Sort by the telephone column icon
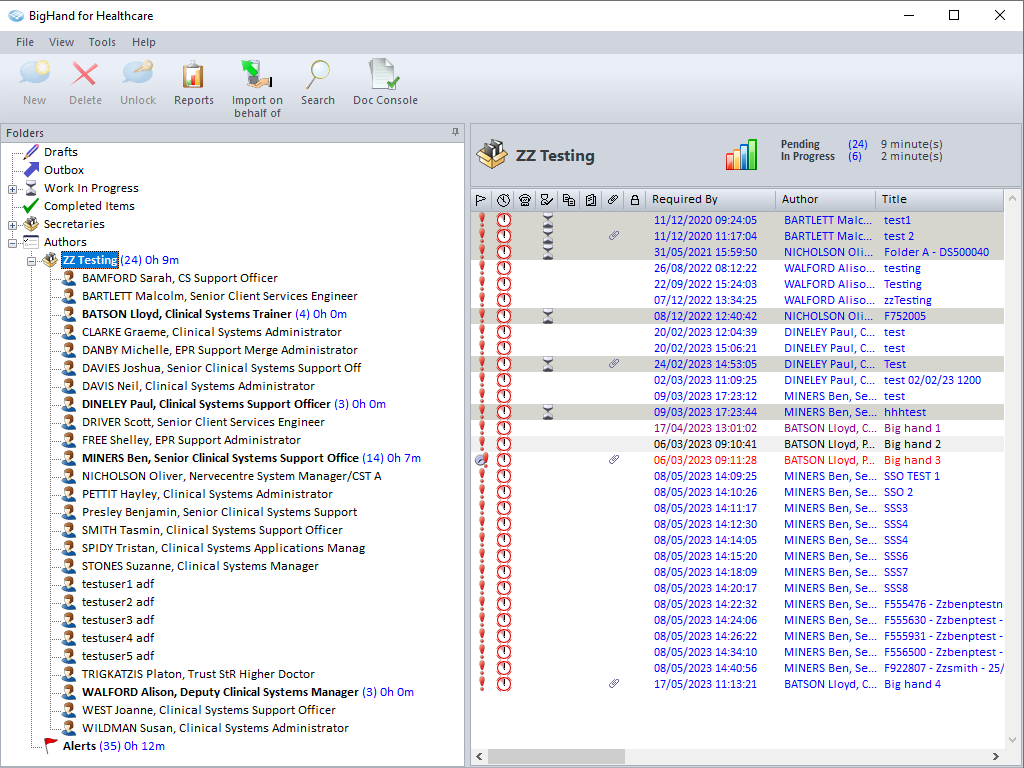The image size is (1024, 768). 525,200
